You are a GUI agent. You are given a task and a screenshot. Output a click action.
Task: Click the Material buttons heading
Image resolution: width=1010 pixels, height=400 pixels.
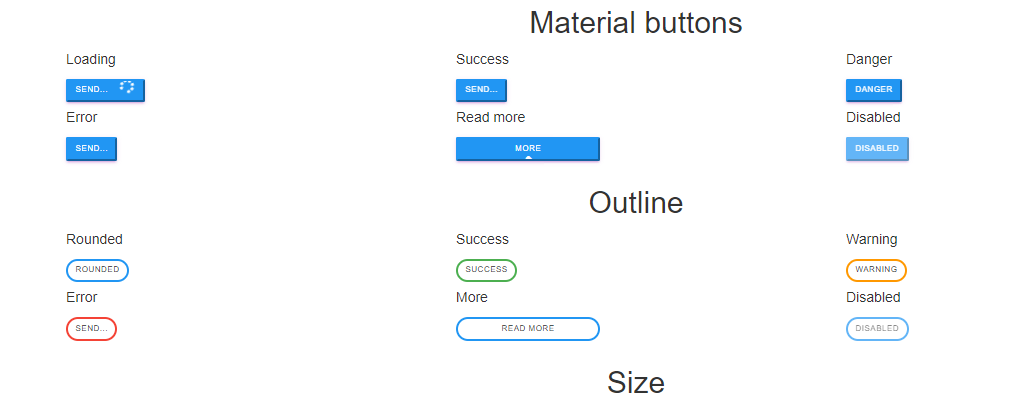click(636, 23)
